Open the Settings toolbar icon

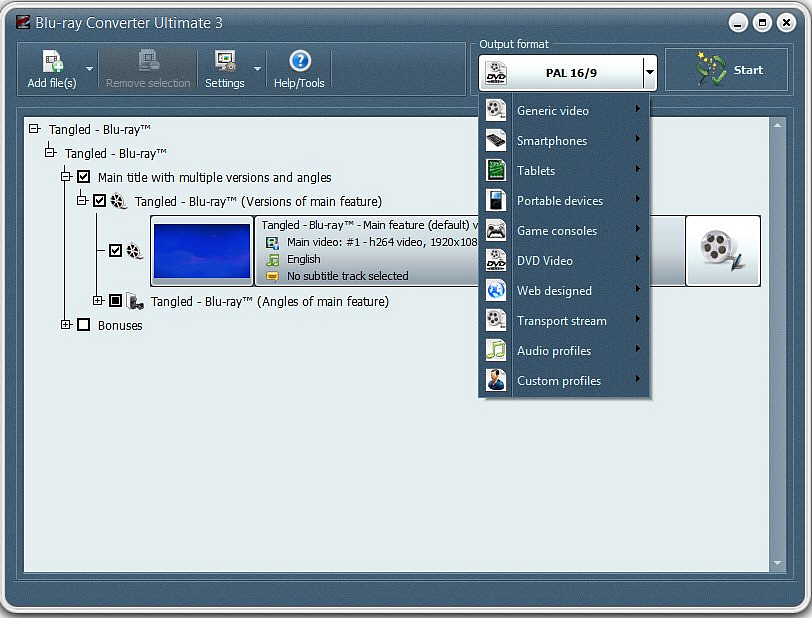click(x=224, y=68)
